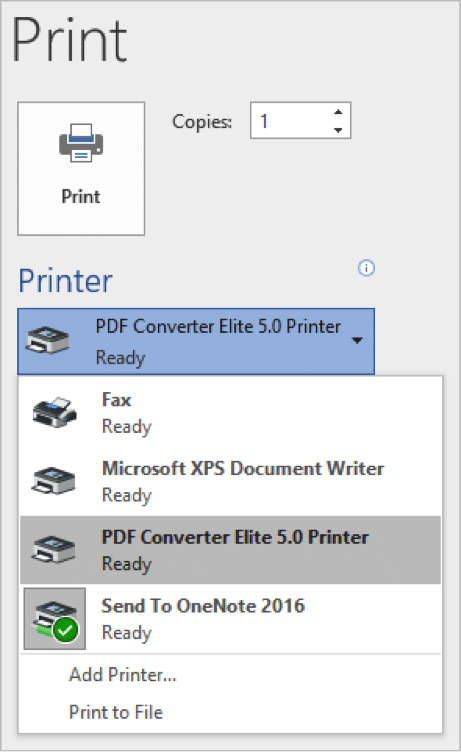This screenshot has width=461, height=752.
Task: Click the OneNote printer icon with checkmark
Action: (x=55, y=619)
